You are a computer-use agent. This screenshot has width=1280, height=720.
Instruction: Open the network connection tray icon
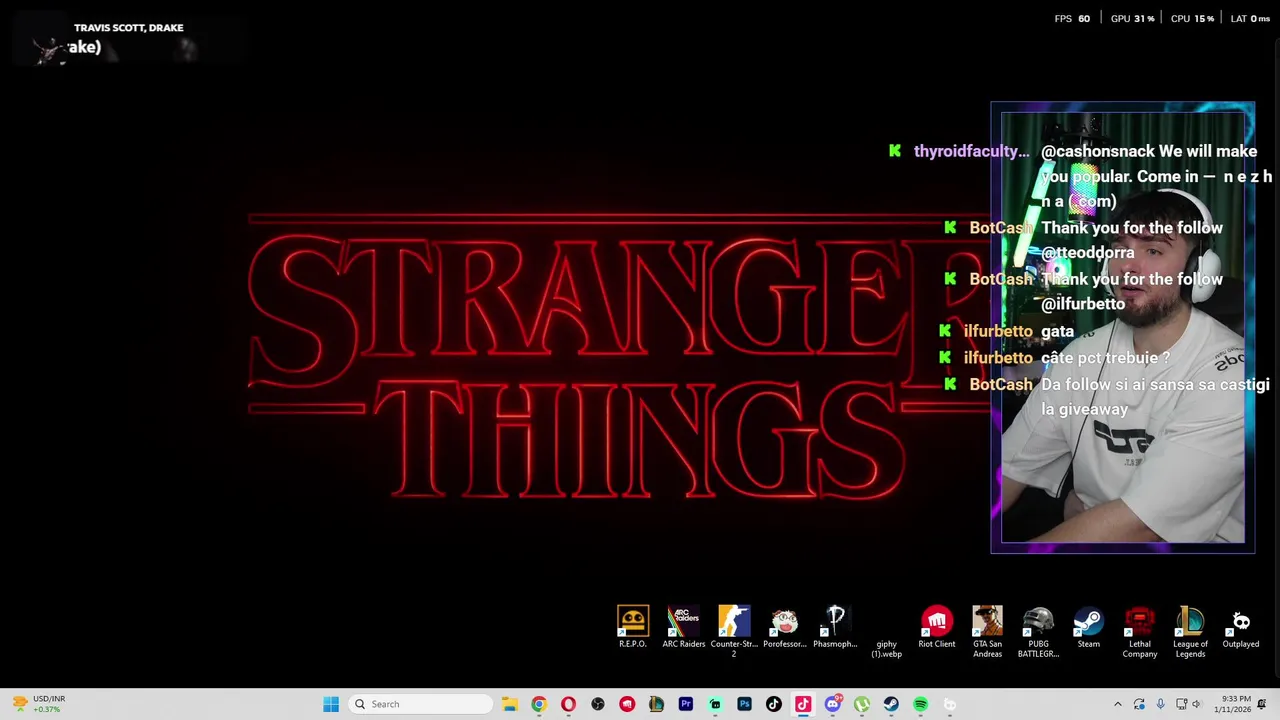coord(1181,704)
